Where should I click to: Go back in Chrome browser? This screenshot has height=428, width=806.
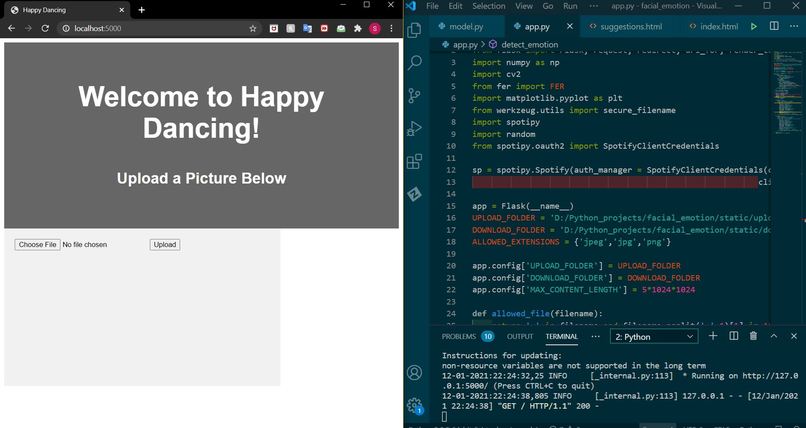point(11,29)
